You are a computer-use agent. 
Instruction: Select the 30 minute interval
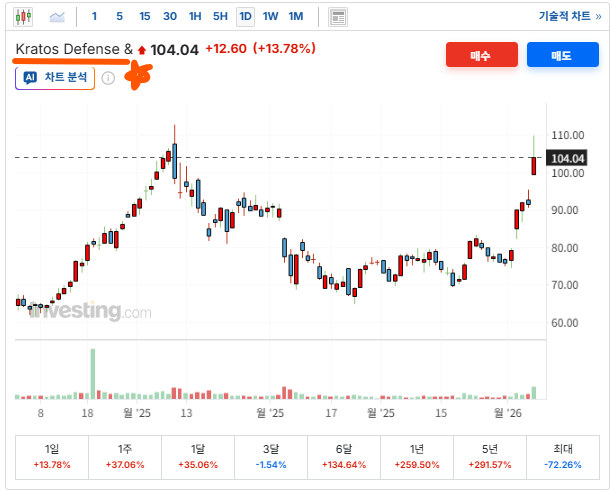[x=170, y=16]
